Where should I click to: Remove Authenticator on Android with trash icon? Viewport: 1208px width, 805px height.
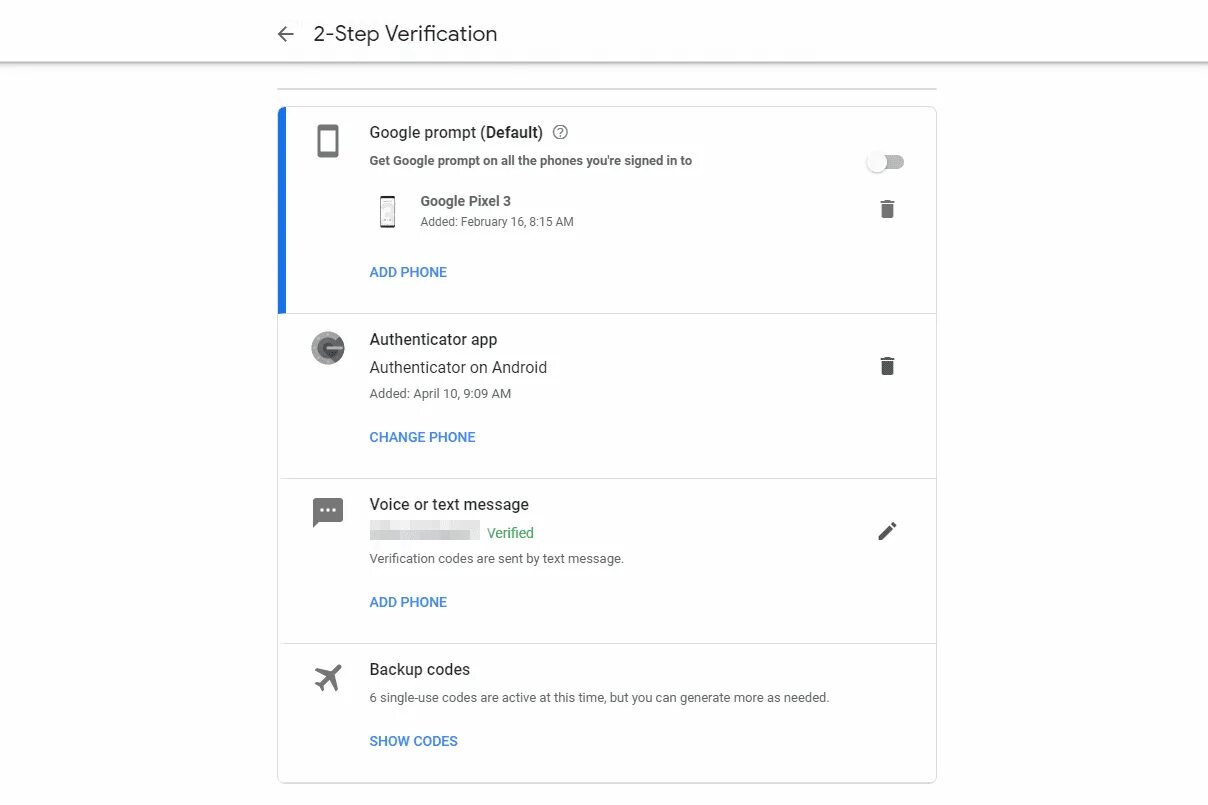887,366
